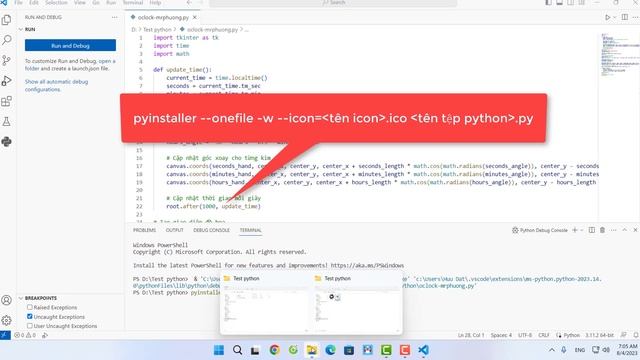
Task: Show hidden system tray icons
Action: point(552,350)
